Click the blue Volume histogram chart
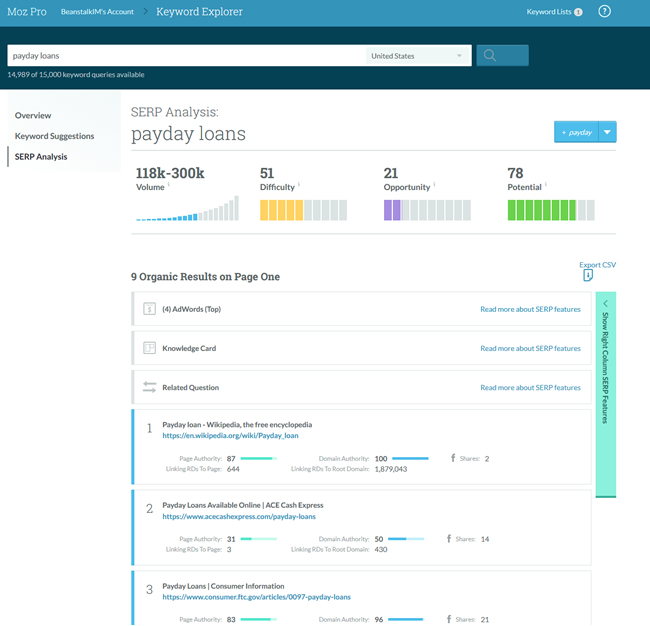 click(187, 208)
